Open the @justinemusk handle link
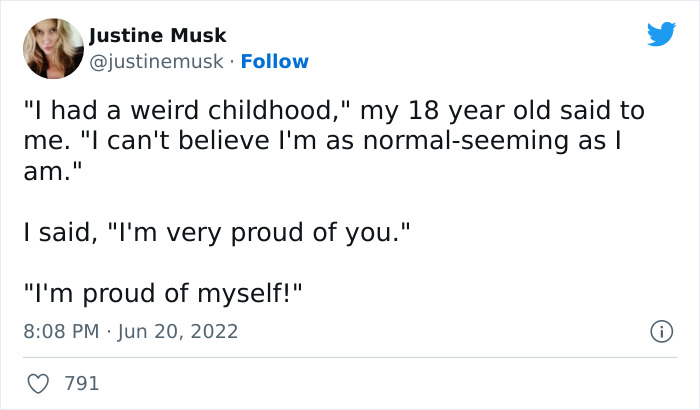Viewport: 700px width, 410px height. (x=155, y=61)
